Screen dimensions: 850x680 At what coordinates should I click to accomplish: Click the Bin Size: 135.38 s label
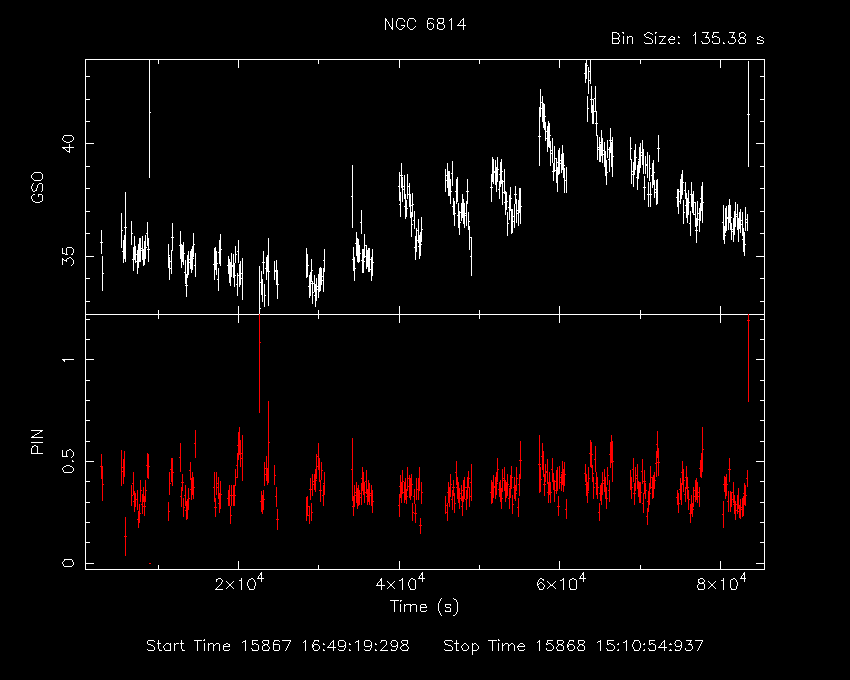coord(687,39)
